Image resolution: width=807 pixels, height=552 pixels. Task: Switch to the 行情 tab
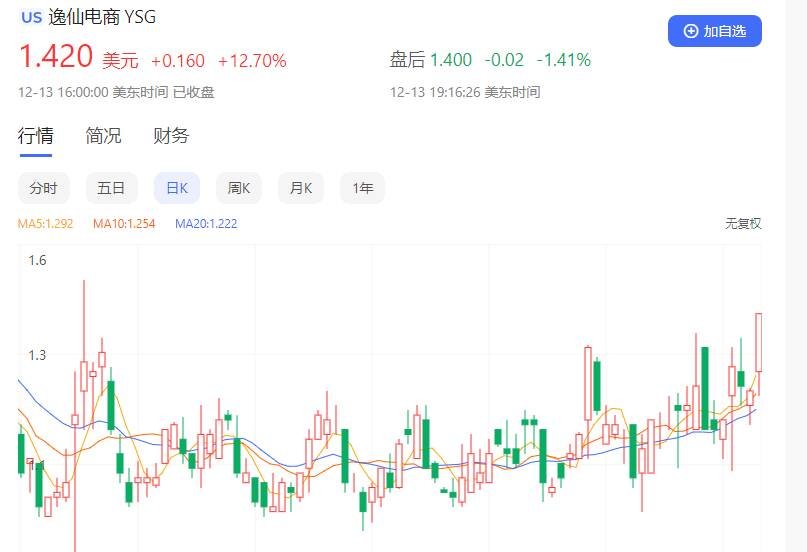click(36, 136)
